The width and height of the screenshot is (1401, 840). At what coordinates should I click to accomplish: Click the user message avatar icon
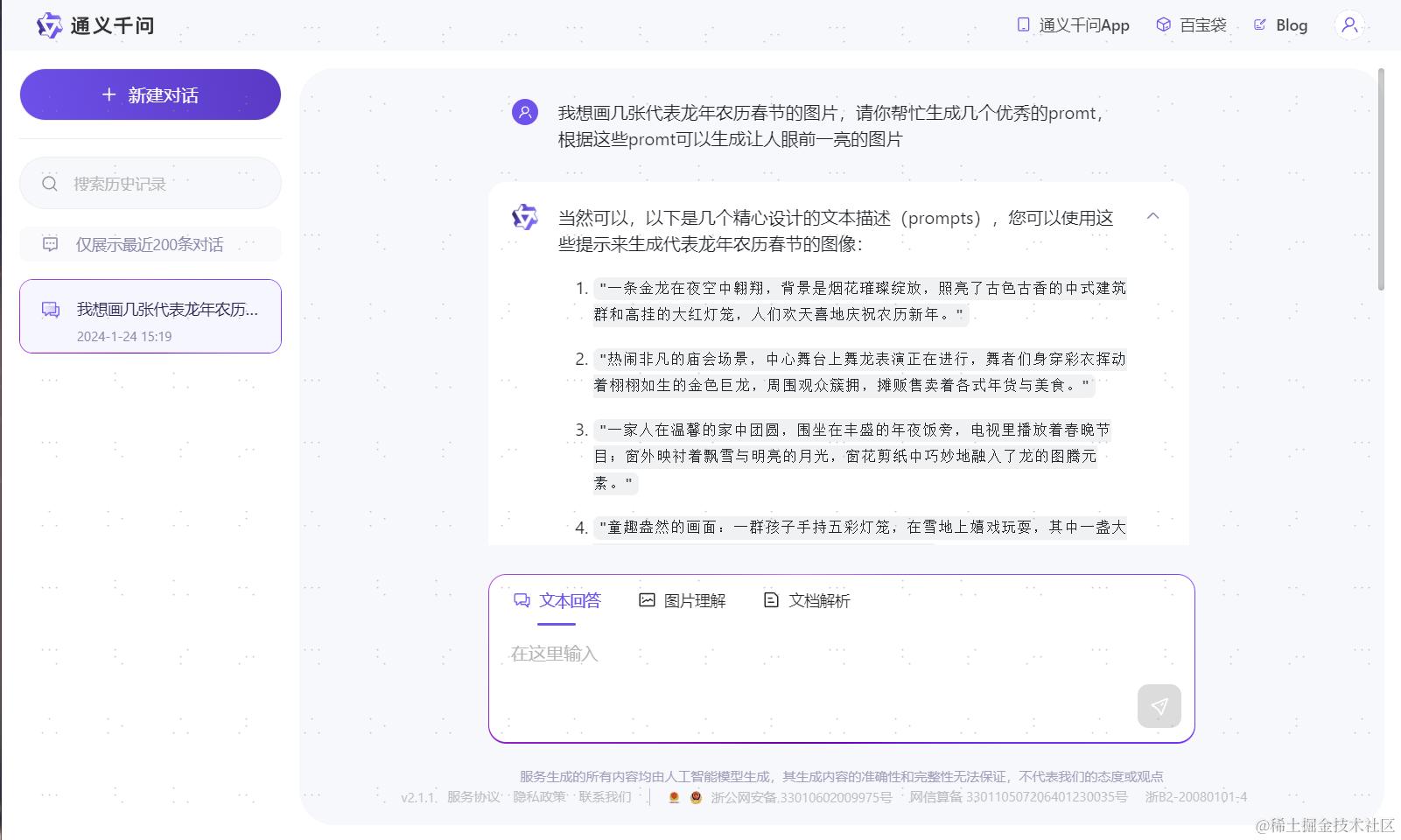525,112
